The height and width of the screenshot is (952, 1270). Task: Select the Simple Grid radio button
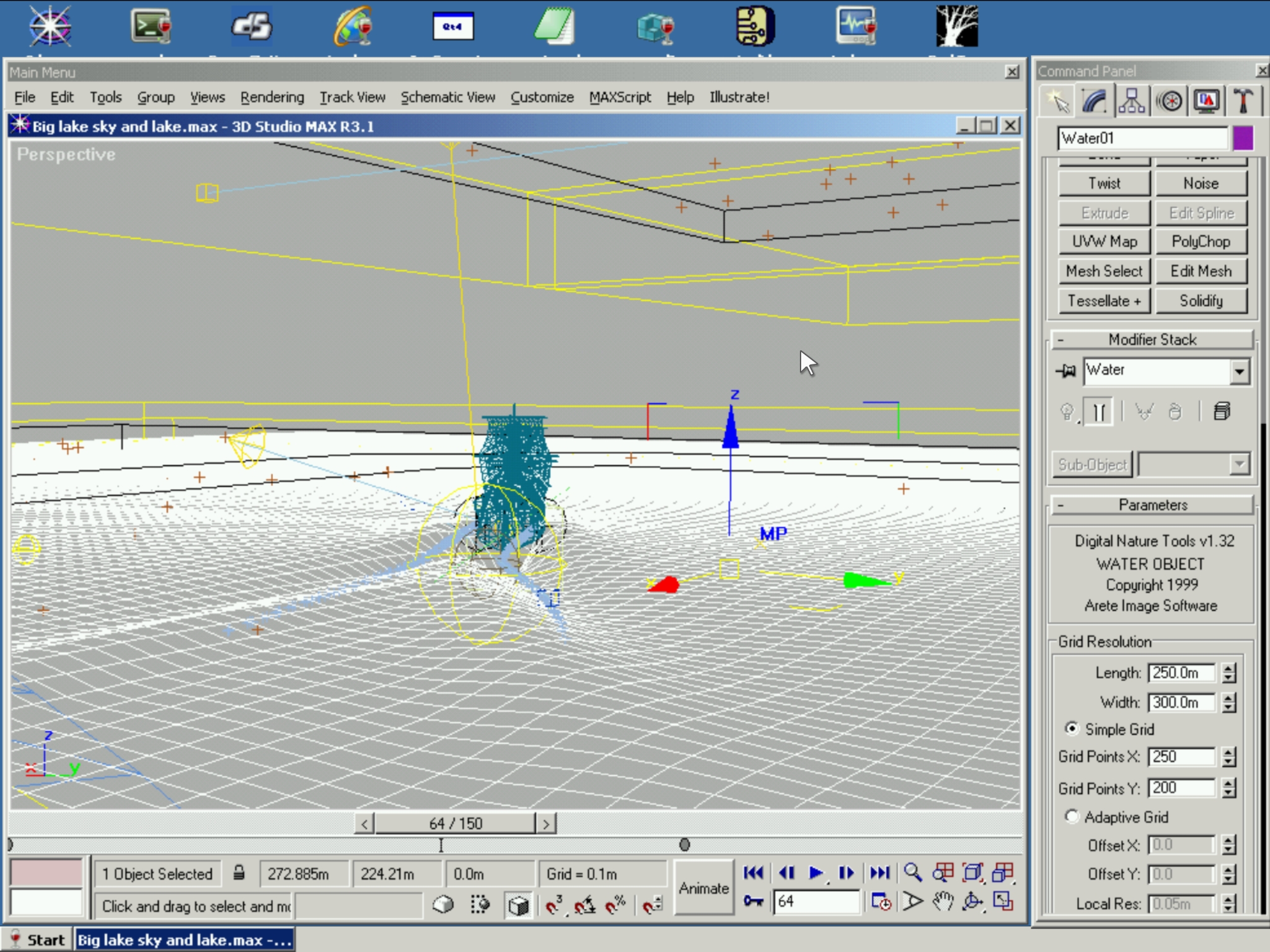pos(1072,728)
